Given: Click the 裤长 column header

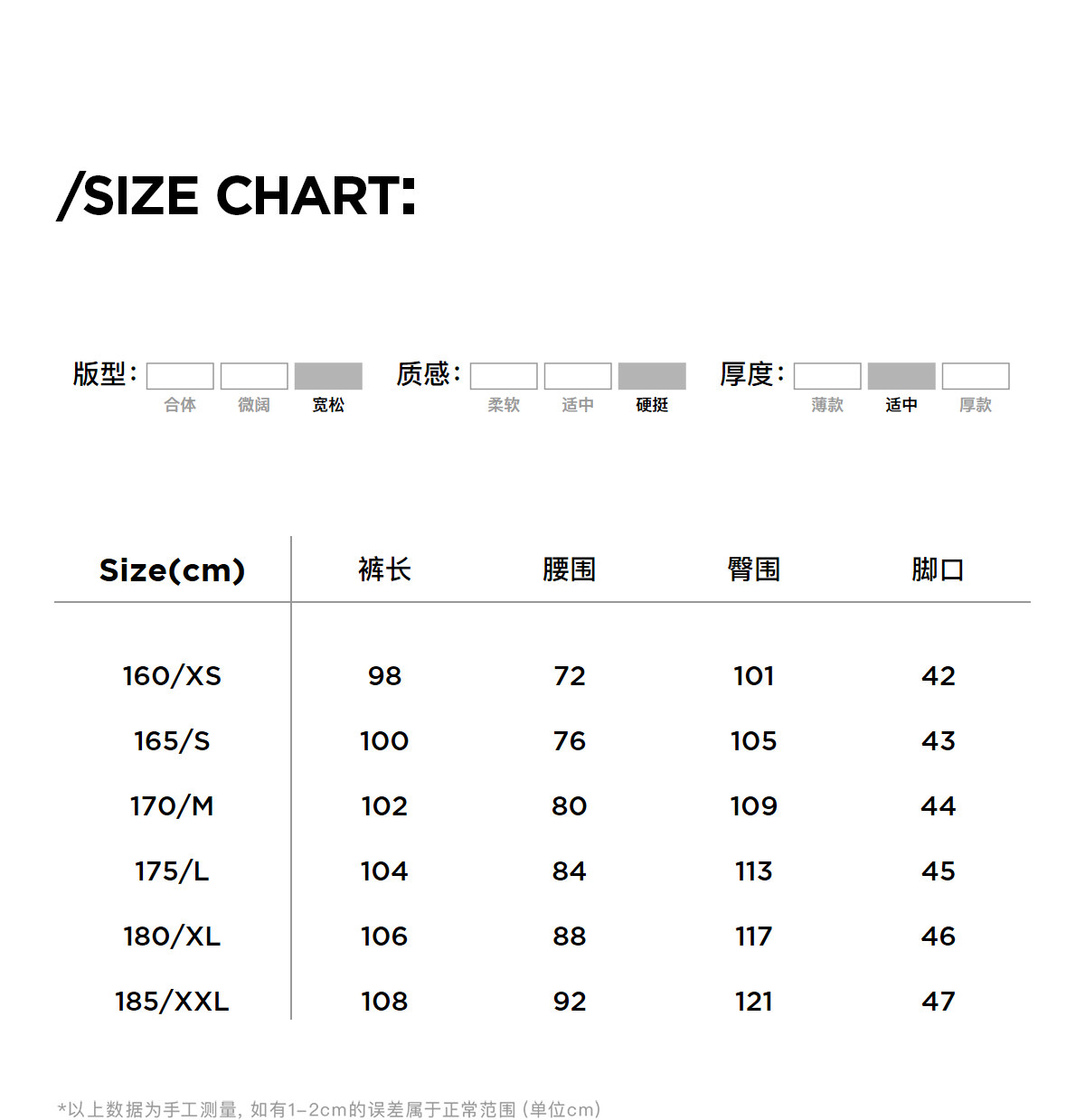Looking at the screenshot, I should (384, 569).
